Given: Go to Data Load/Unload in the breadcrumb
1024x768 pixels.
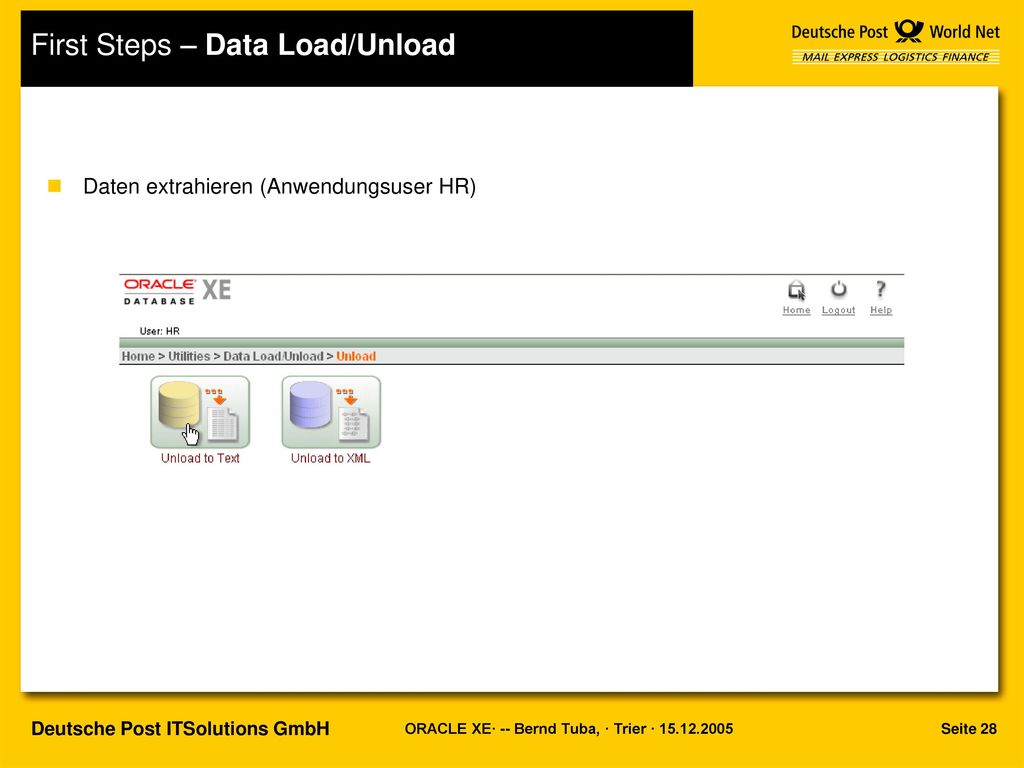Looking at the screenshot, I should point(273,357).
